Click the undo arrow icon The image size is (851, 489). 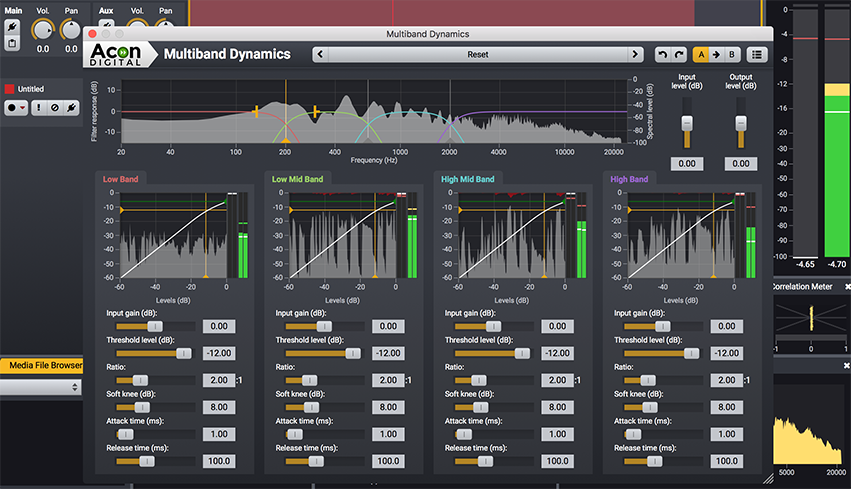coord(662,55)
